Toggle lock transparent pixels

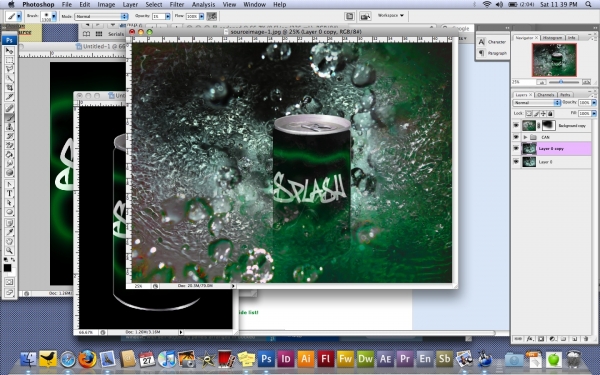pos(529,114)
